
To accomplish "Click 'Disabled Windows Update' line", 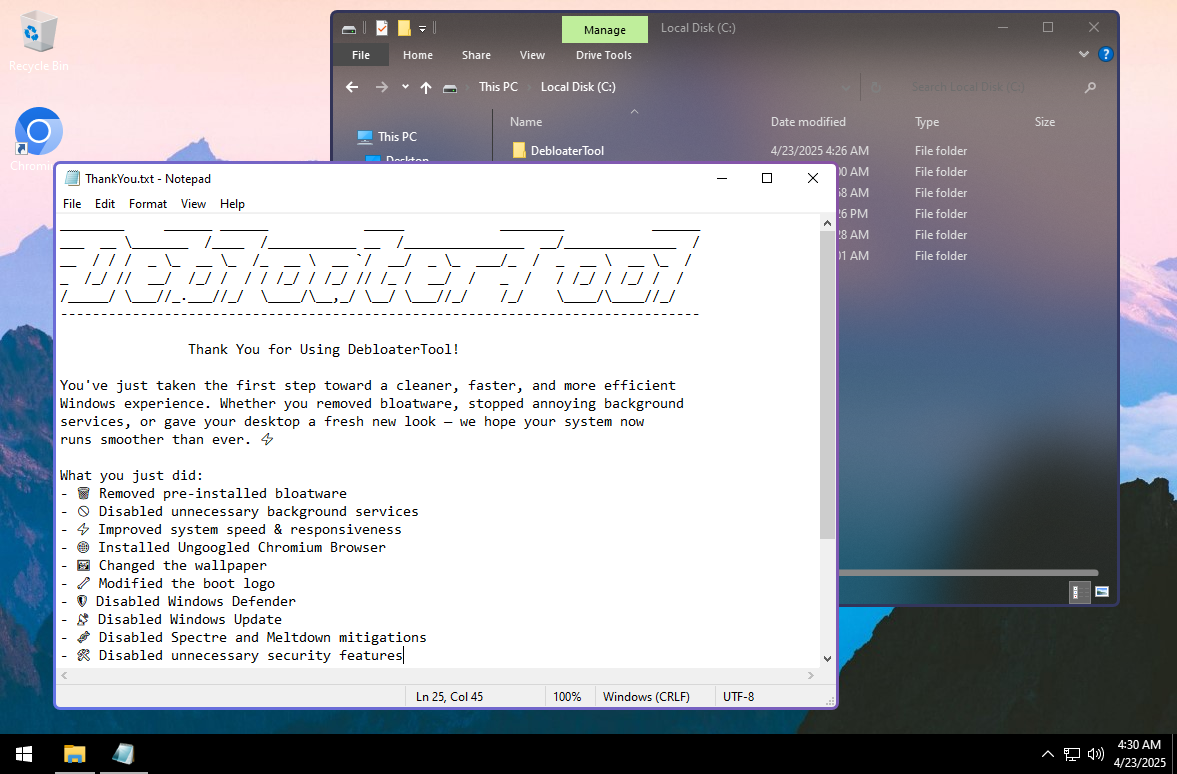I will 190,620.
